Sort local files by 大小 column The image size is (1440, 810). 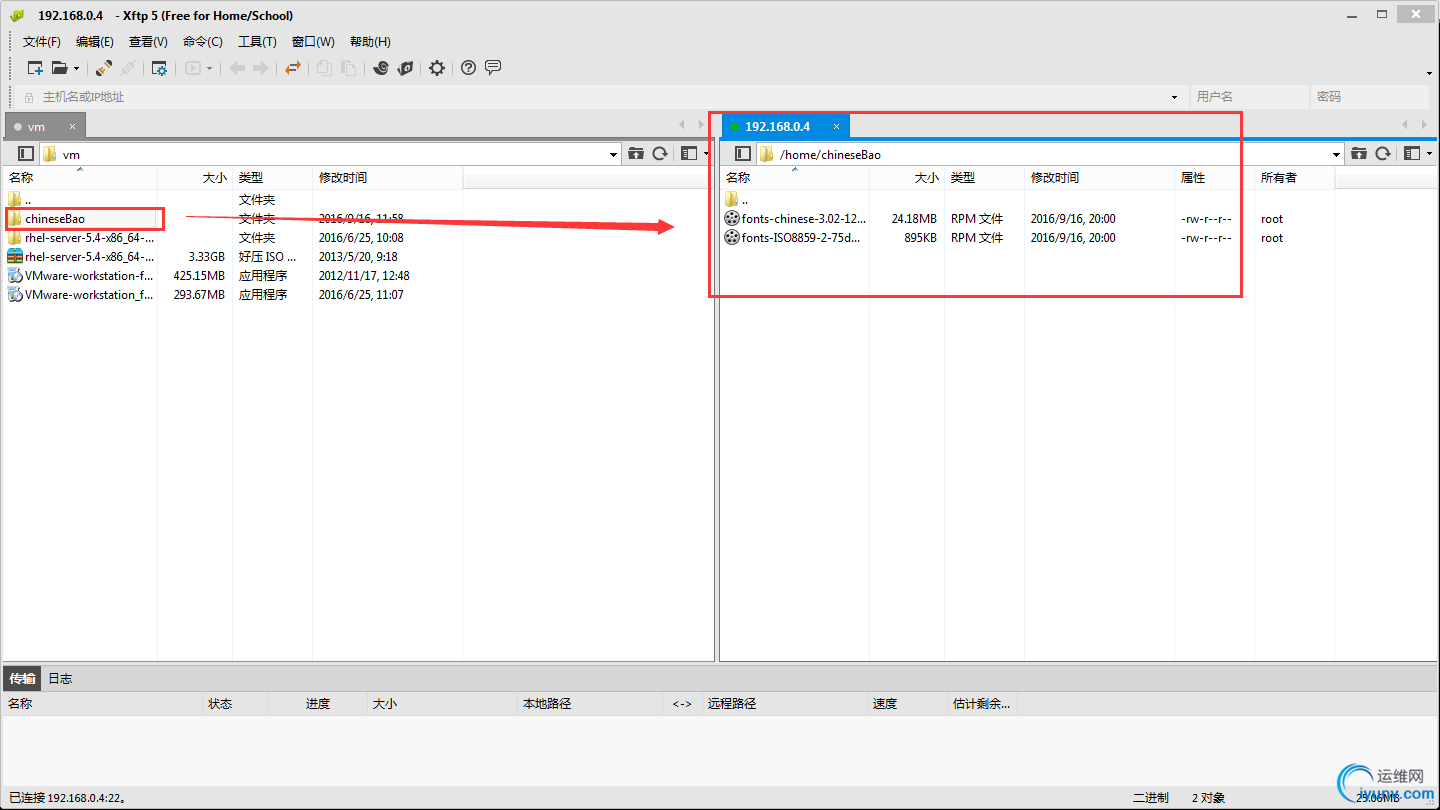pos(195,178)
